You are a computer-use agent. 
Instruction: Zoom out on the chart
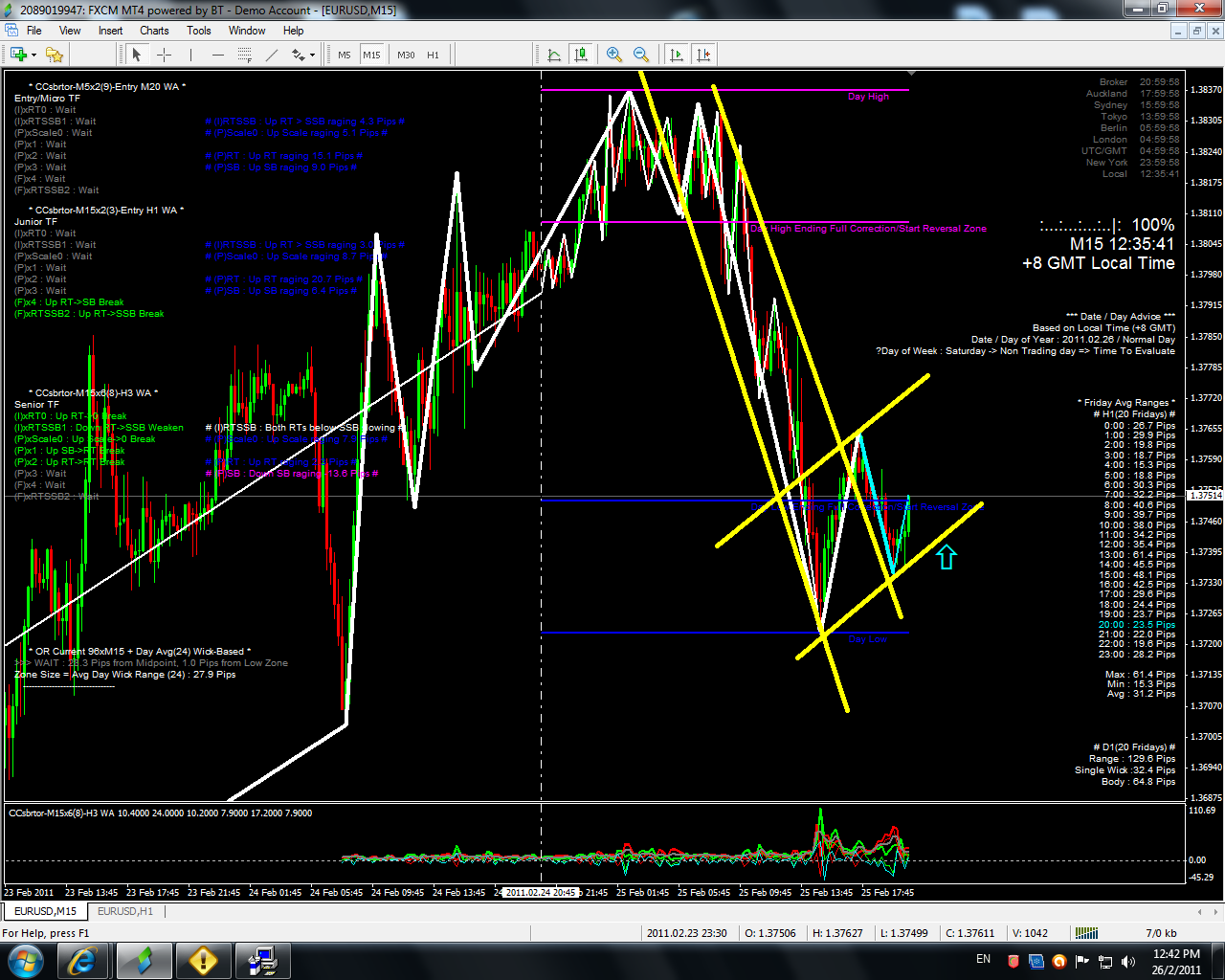[641, 55]
